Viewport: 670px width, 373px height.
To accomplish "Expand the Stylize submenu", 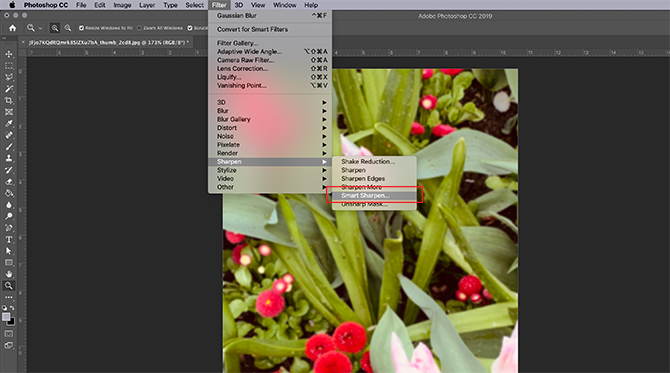I will [270, 170].
